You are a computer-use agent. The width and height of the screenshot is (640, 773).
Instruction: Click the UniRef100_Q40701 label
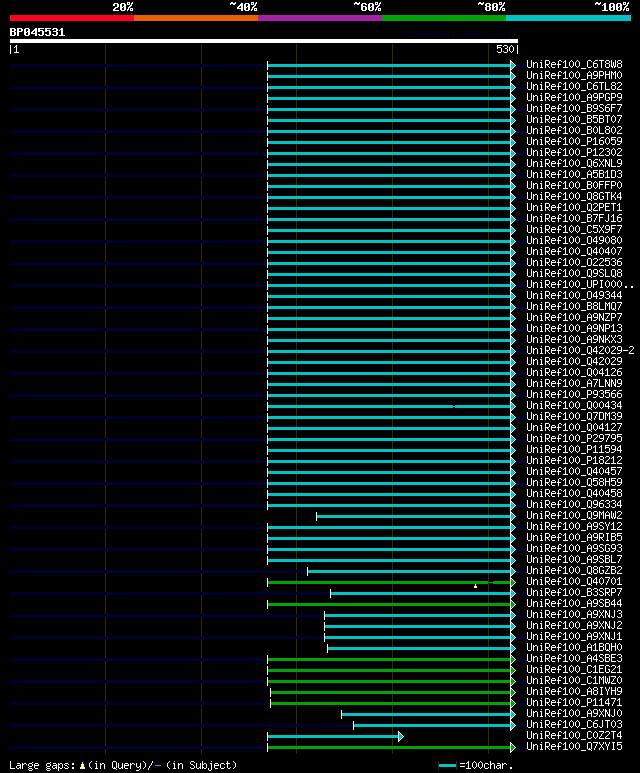pos(574,582)
